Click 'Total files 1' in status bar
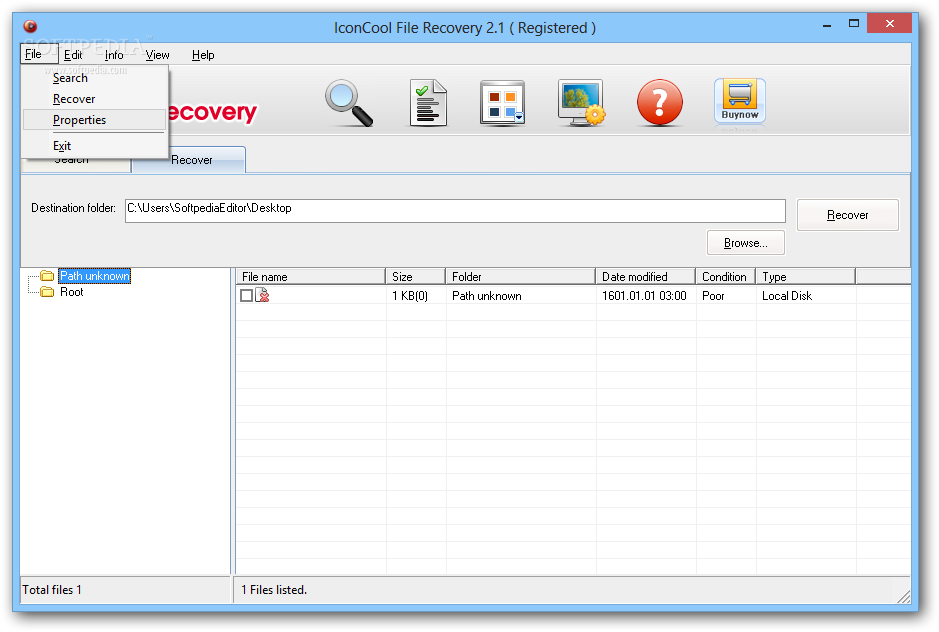The image size is (939, 632). pyautogui.click(x=52, y=589)
